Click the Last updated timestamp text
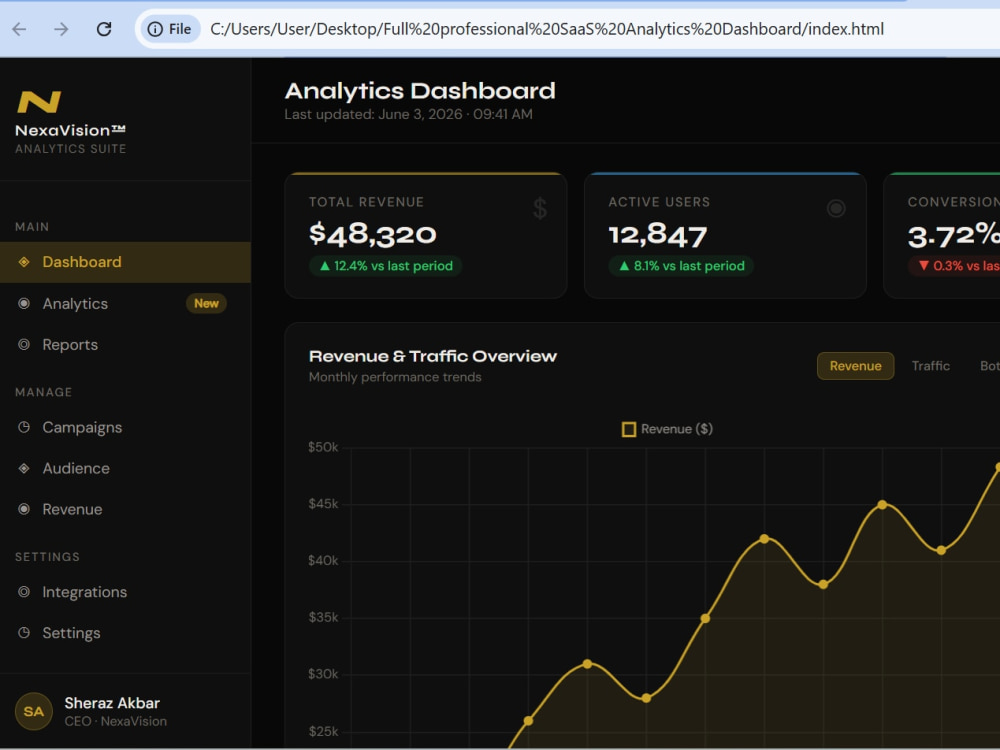This screenshot has width=1000, height=750. click(x=408, y=114)
